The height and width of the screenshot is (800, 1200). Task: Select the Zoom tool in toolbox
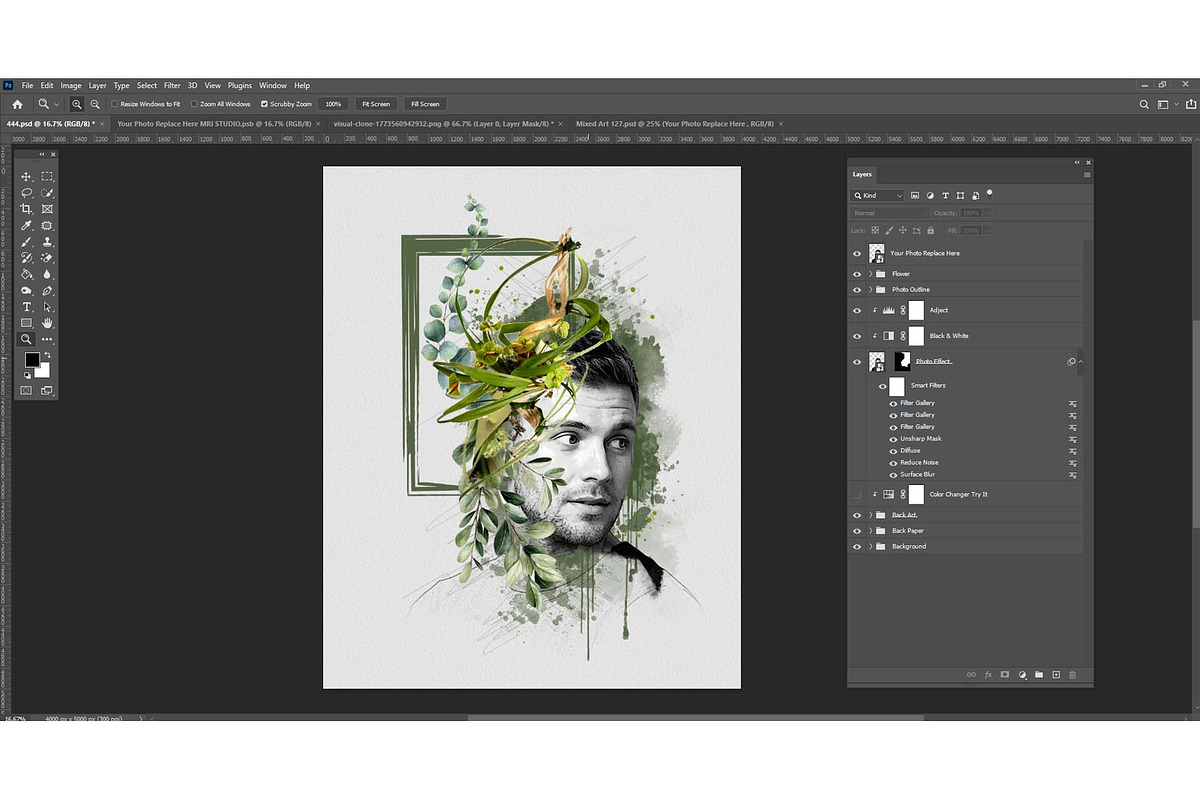point(27,339)
